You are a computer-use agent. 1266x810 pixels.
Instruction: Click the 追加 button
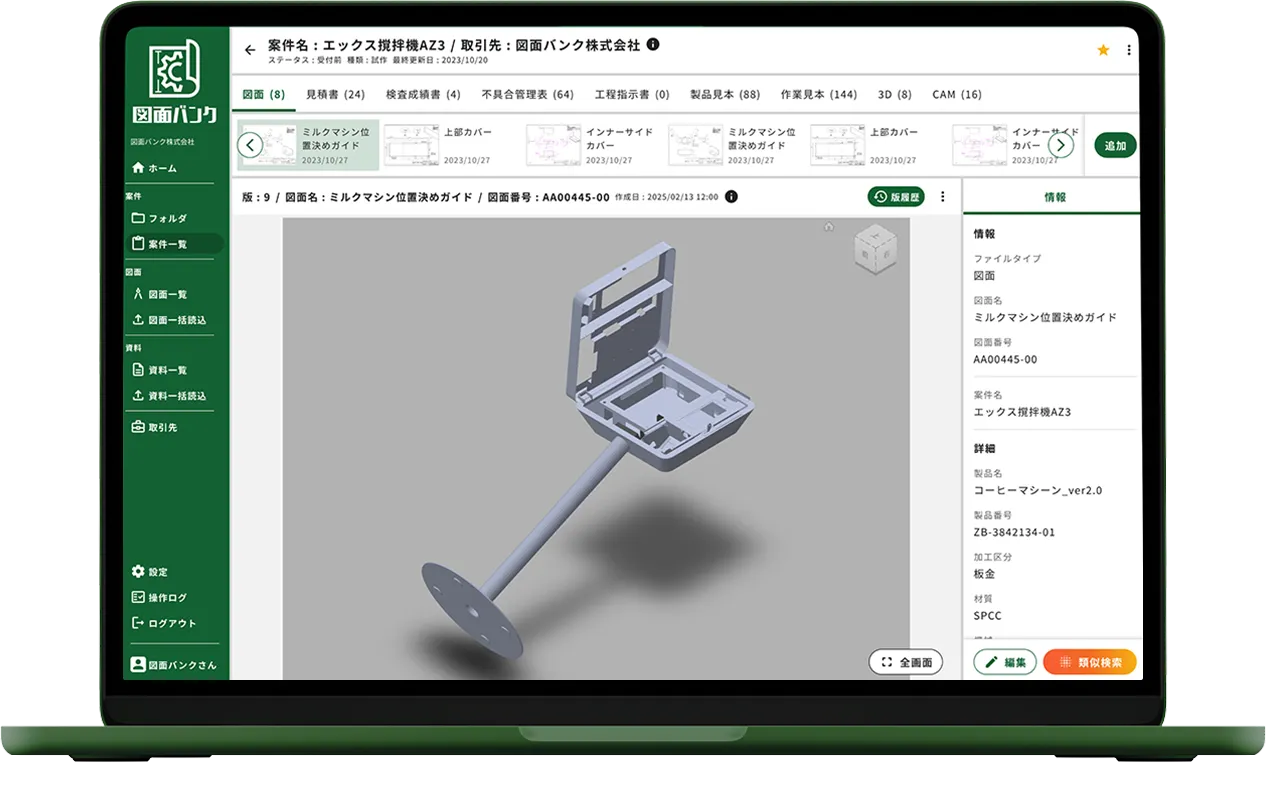coord(1115,146)
